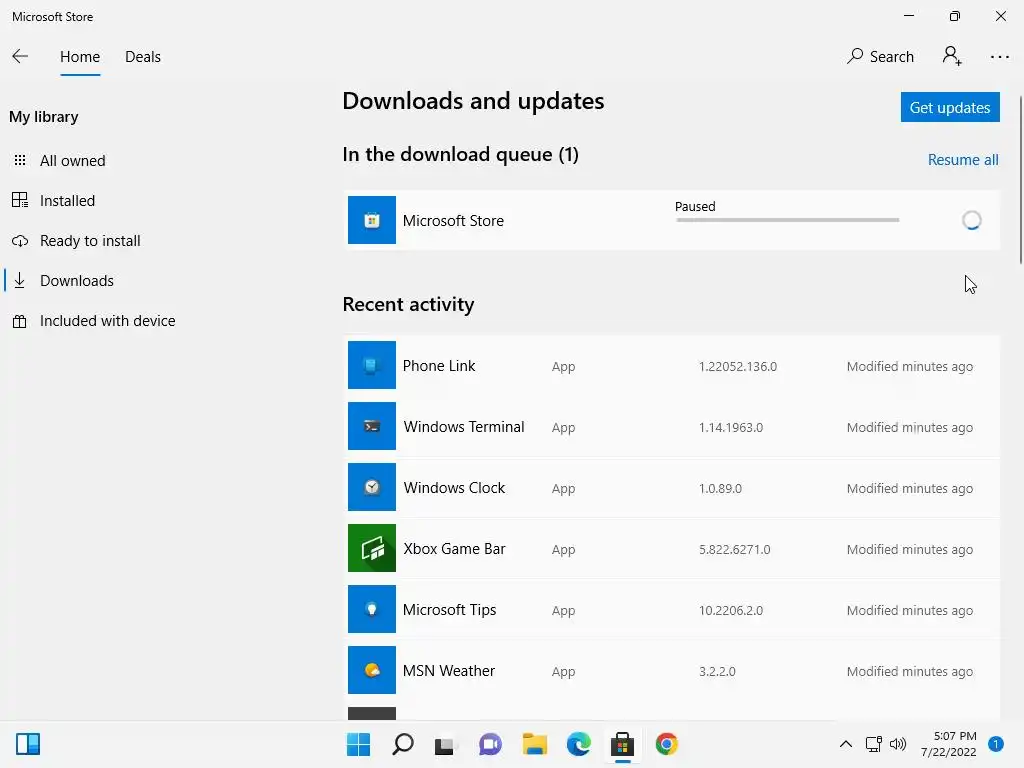Click the All owned grid icon

(20, 160)
